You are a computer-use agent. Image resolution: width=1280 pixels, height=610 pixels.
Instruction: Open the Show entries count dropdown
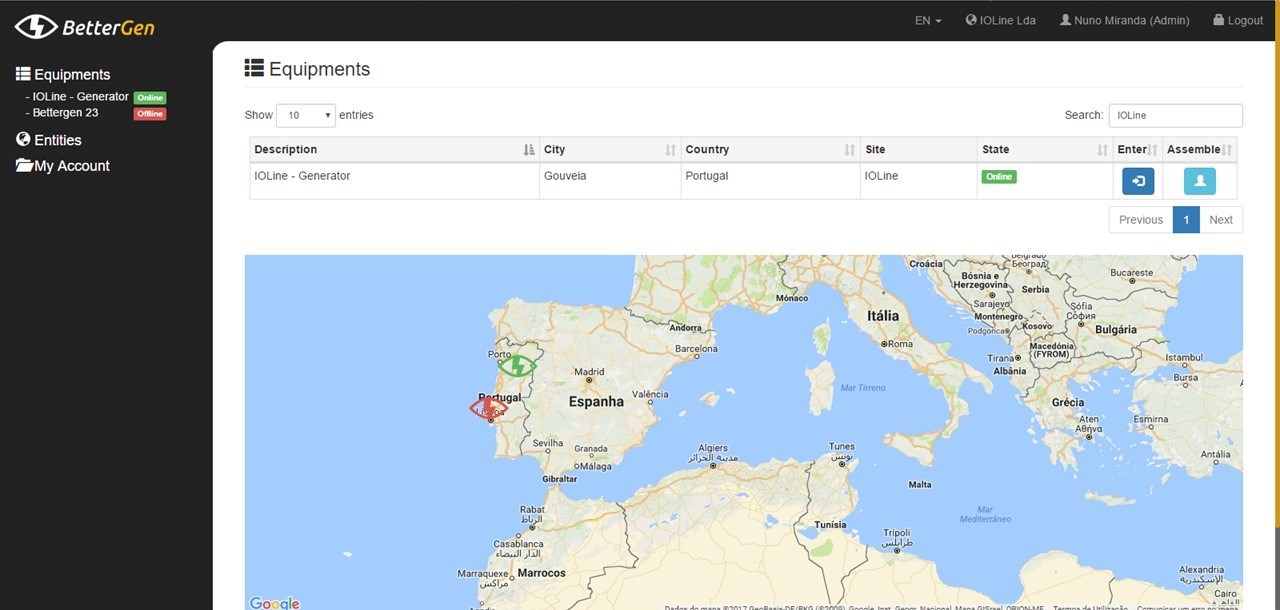(x=306, y=115)
